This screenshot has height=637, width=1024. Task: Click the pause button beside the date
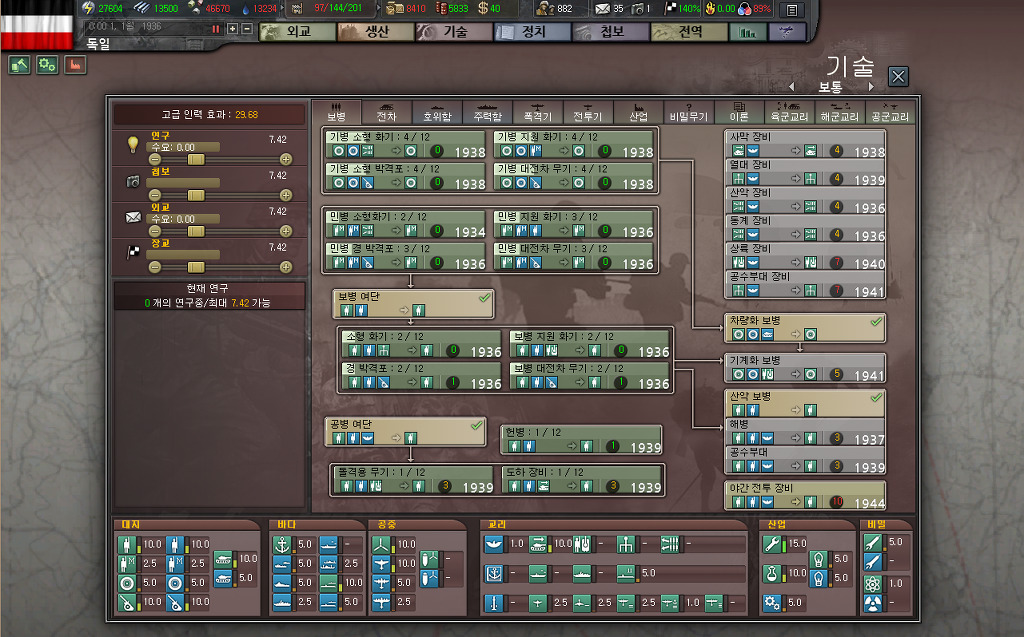215,29
